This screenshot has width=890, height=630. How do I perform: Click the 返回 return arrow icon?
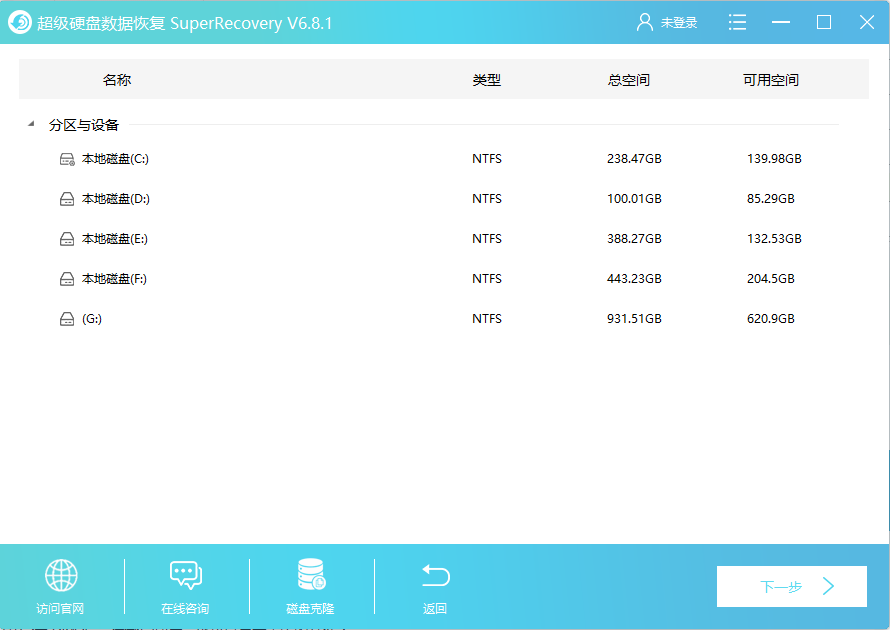(434, 575)
